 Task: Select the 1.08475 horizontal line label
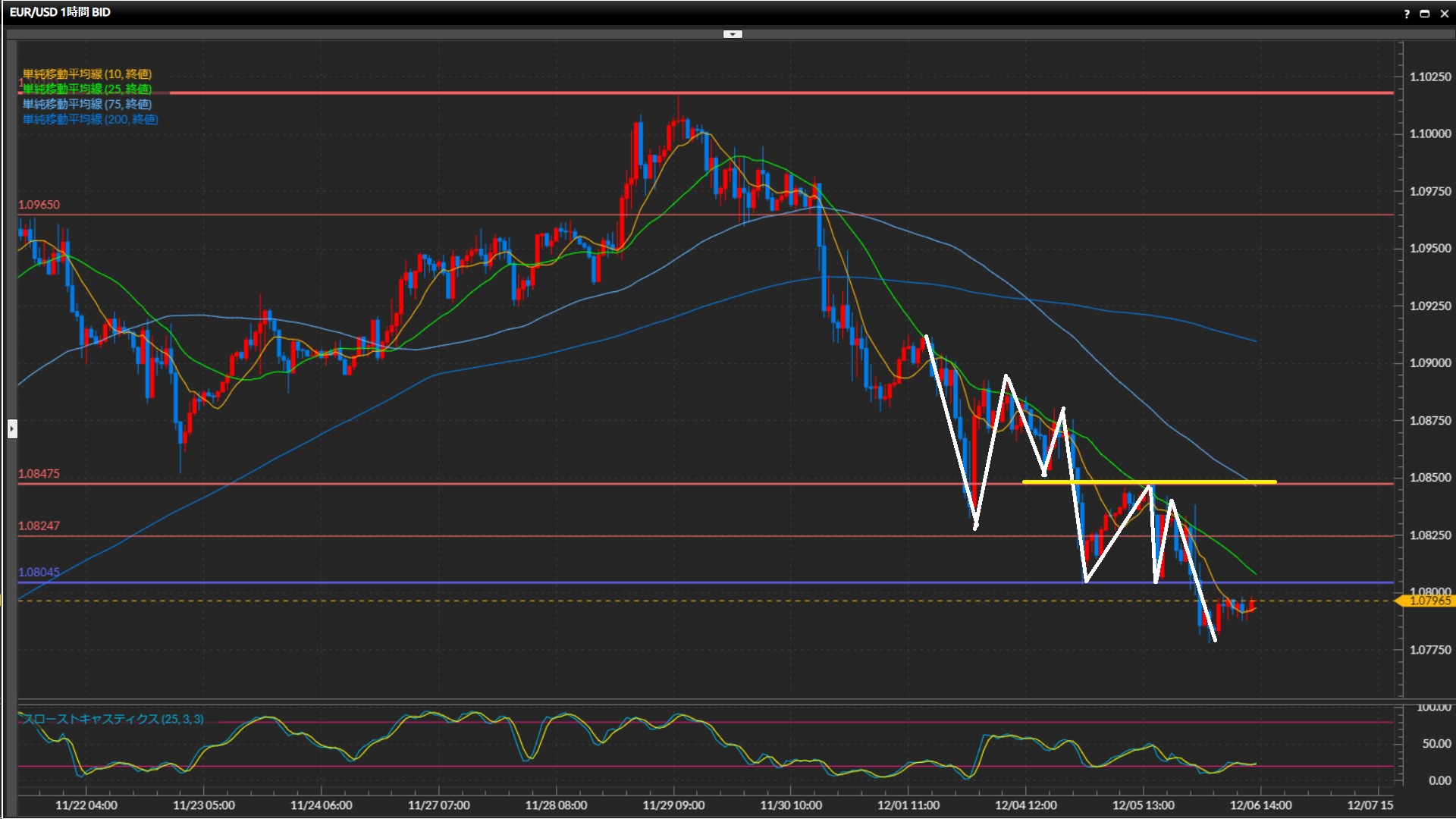click(x=39, y=474)
